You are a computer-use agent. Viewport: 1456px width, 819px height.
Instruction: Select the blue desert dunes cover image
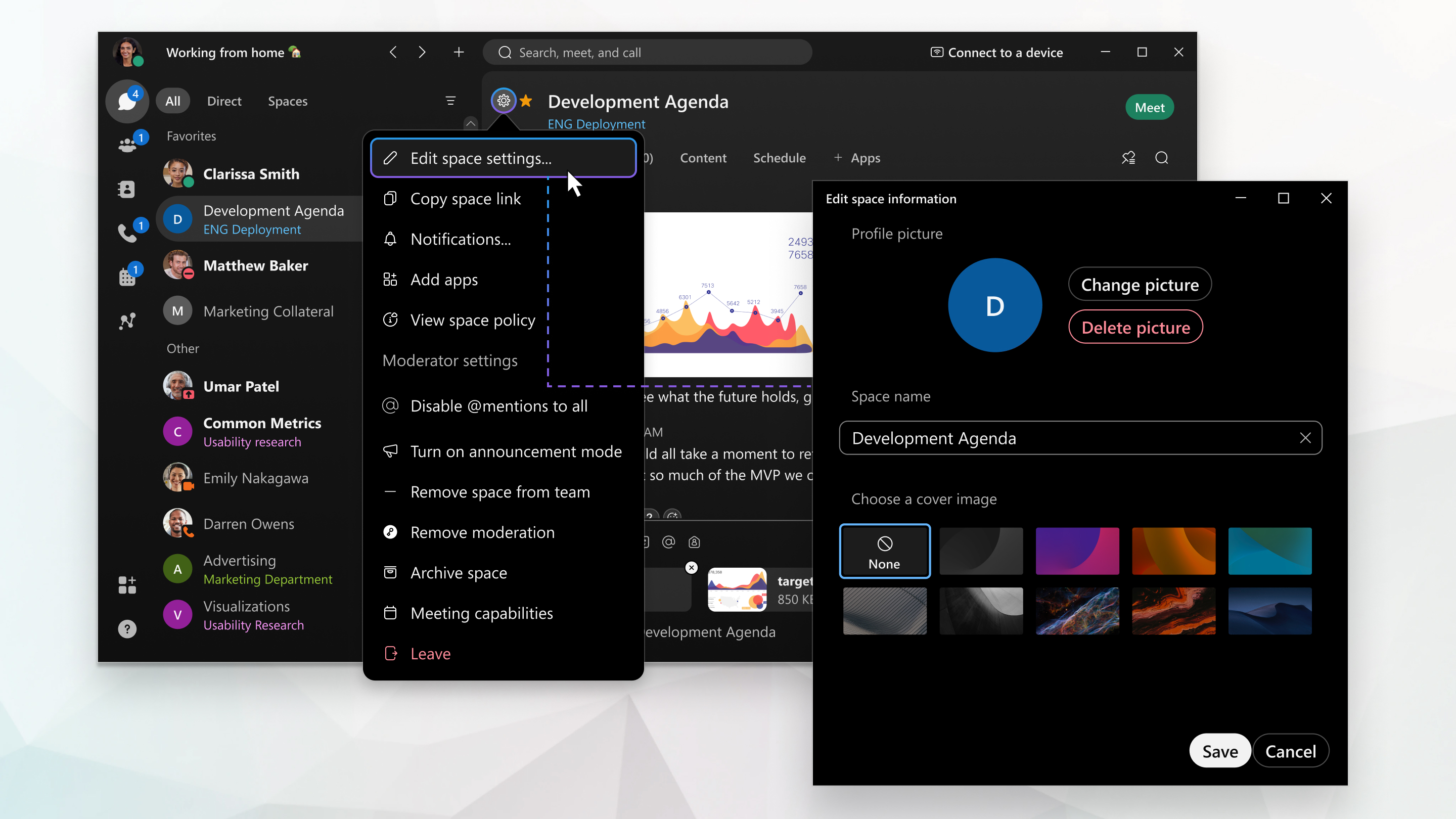[1270, 610]
